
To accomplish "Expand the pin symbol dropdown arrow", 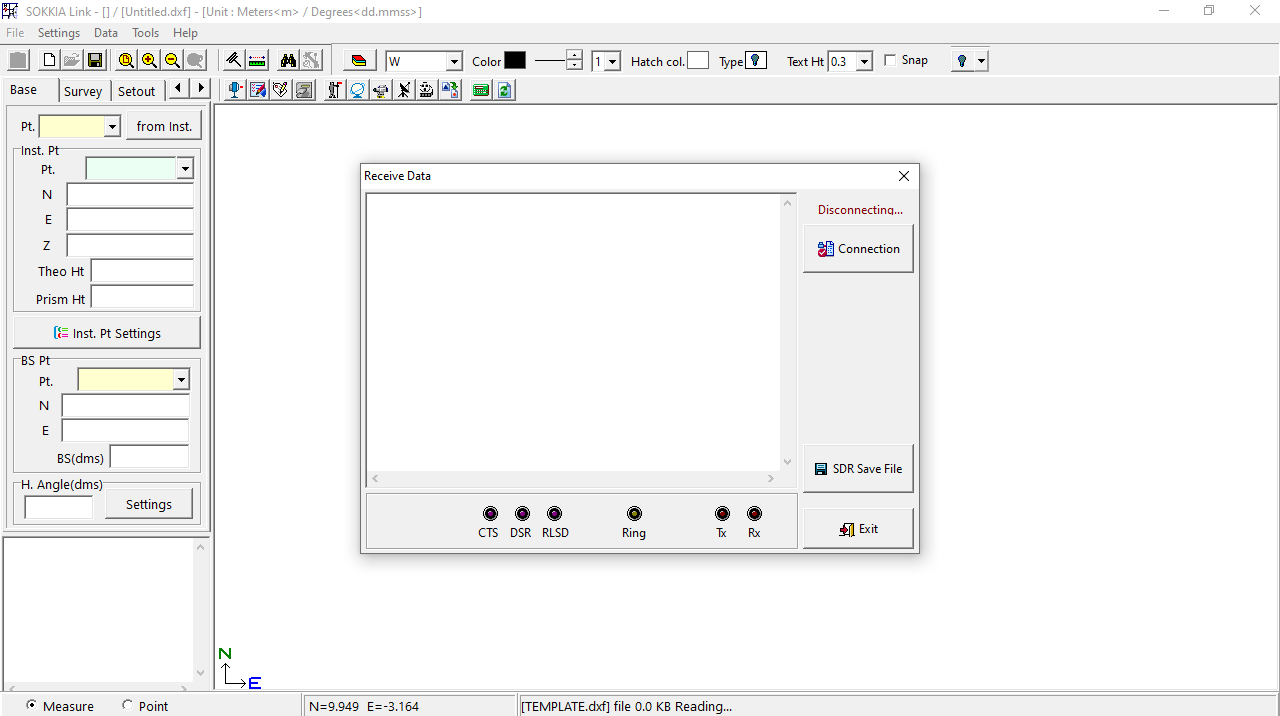I will click(982, 61).
